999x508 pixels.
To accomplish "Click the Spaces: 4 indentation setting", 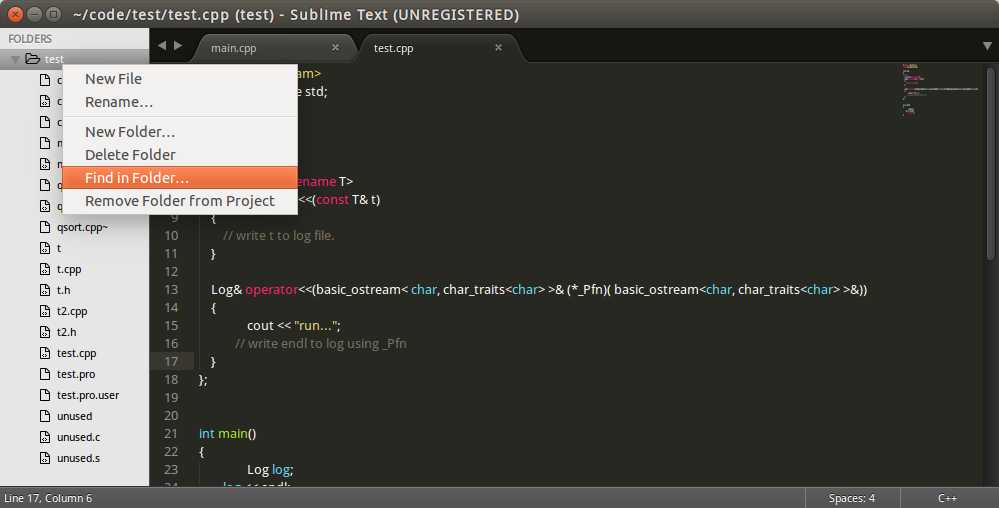I will point(852,498).
